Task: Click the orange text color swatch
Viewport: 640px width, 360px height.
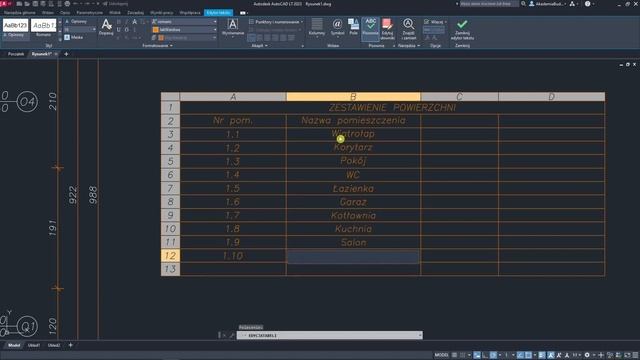Action: tap(156, 30)
